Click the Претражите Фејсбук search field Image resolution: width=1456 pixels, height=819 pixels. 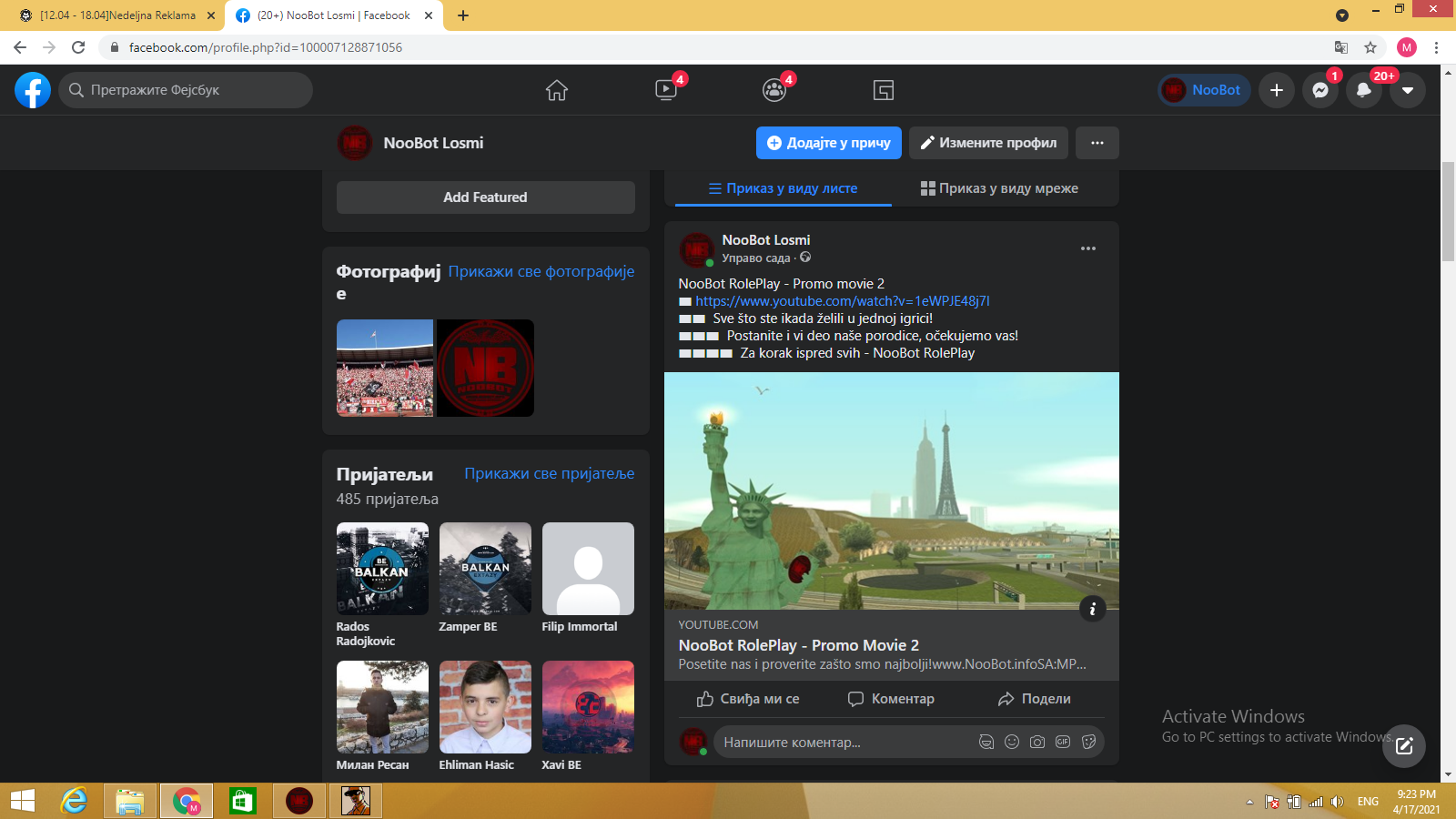186,90
